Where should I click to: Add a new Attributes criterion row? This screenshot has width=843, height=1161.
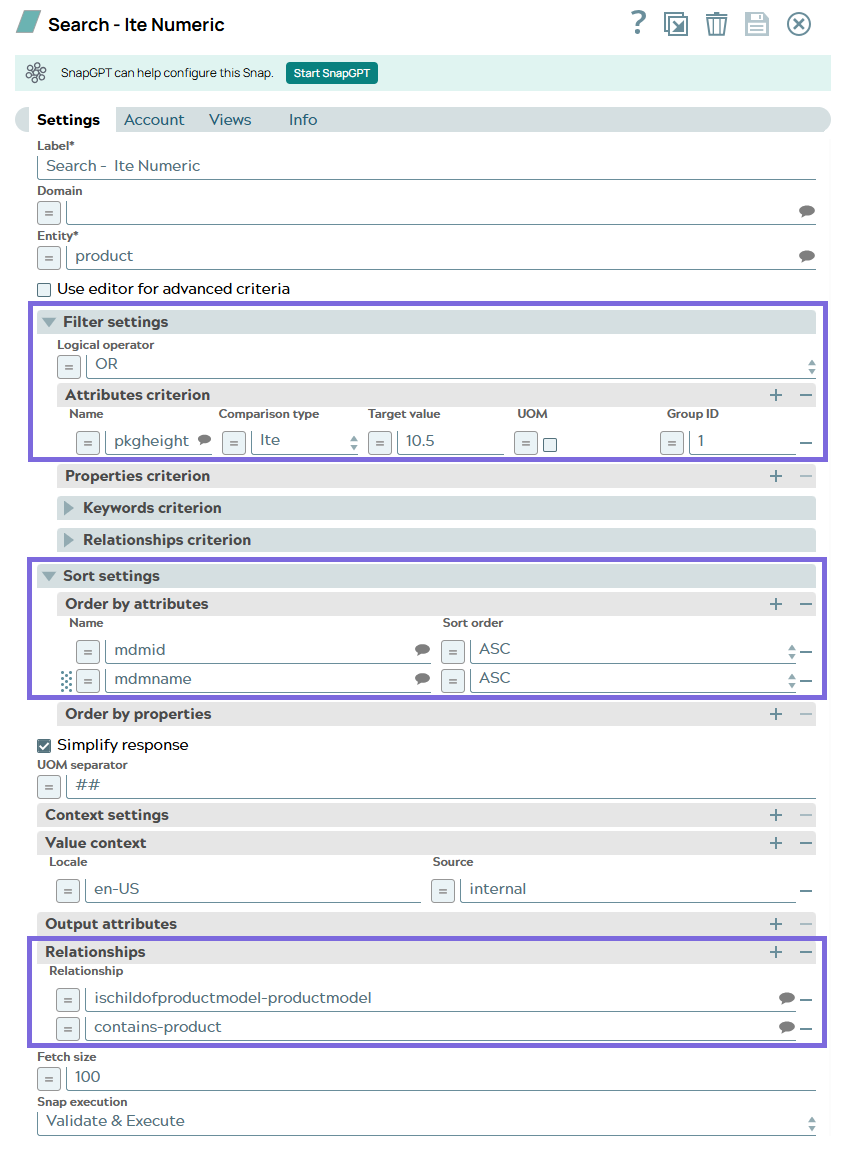(x=775, y=394)
